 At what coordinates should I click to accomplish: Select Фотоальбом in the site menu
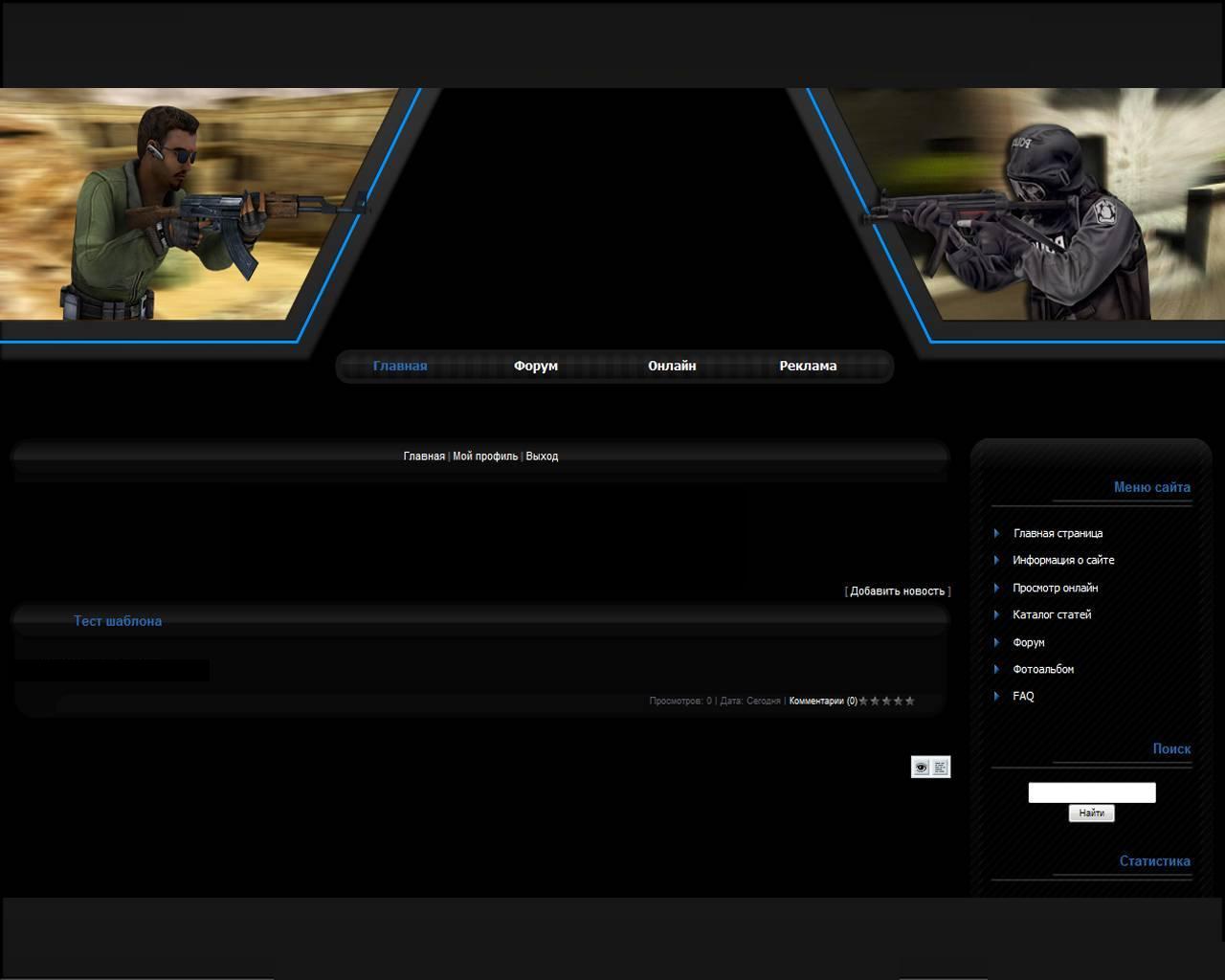(x=1043, y=669)
